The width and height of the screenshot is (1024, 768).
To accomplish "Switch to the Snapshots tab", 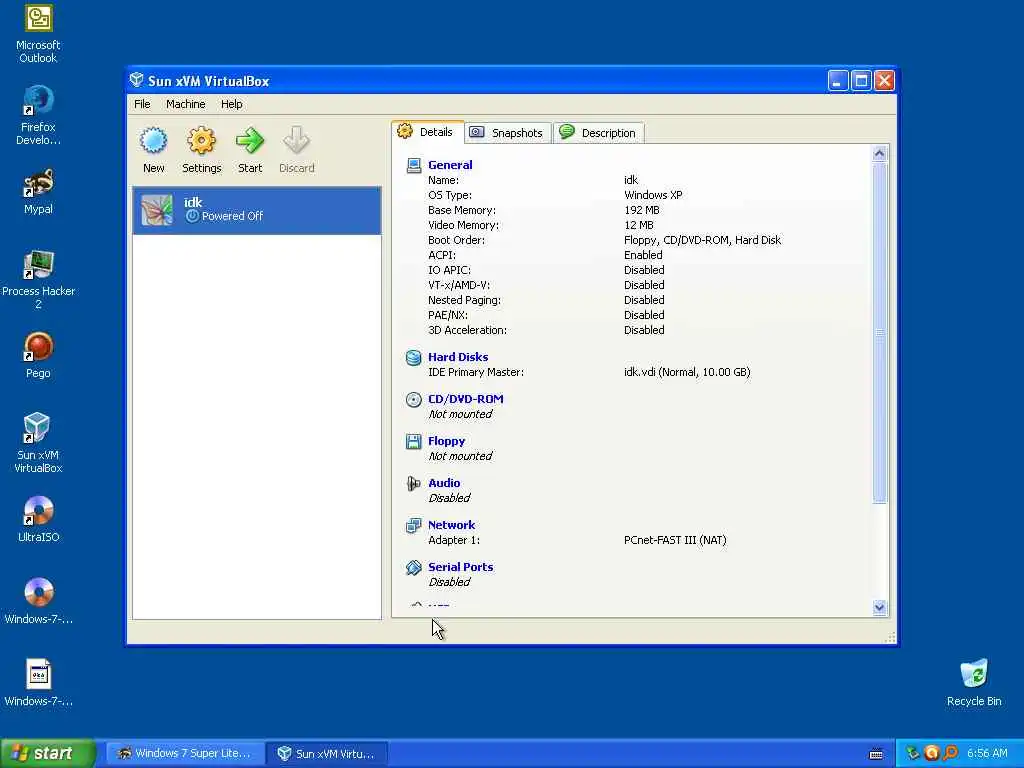I will click(507, 133).
